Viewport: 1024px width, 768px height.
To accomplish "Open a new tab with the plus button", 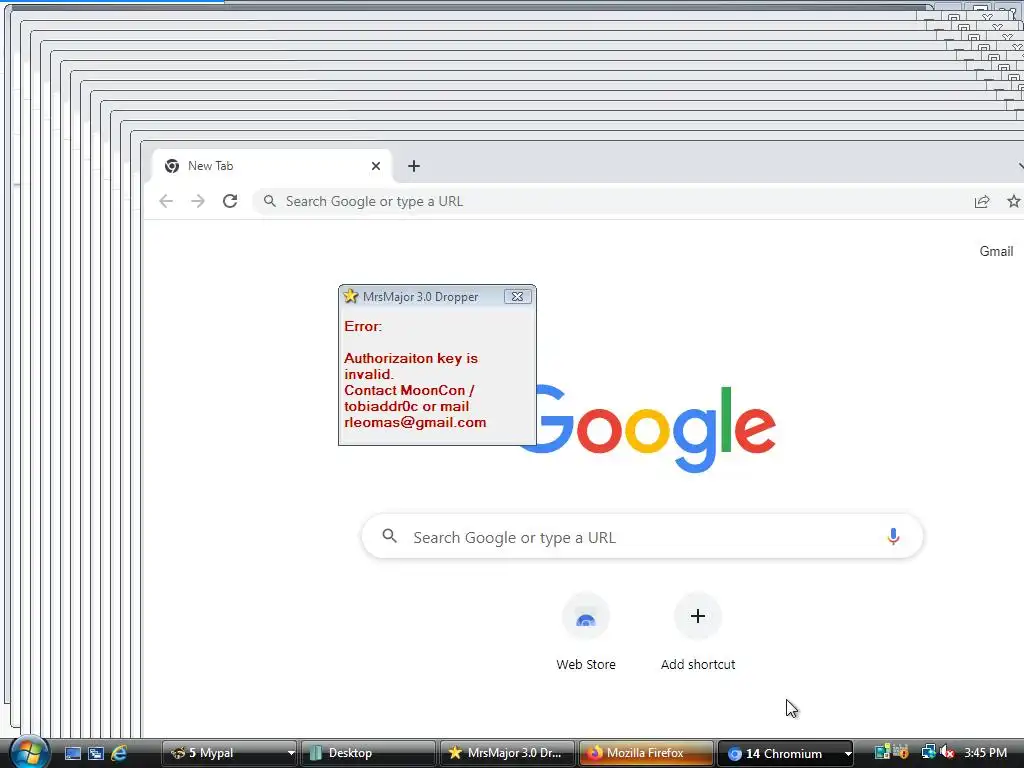I will (413, 166).
